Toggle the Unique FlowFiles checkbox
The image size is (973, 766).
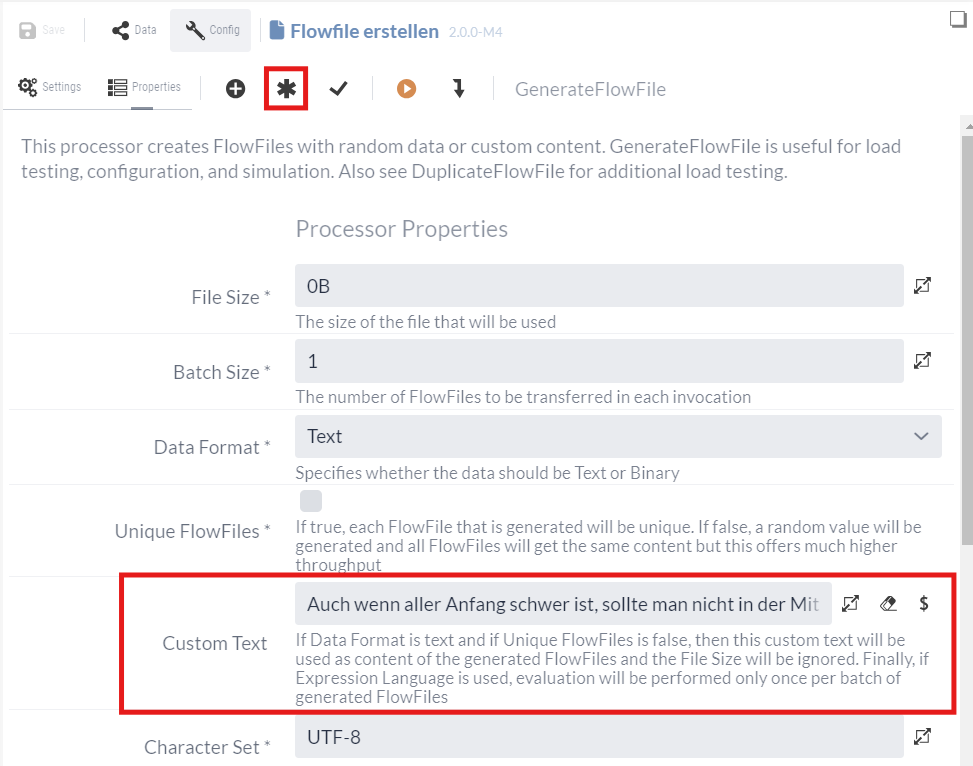click(x=311, y=501)
